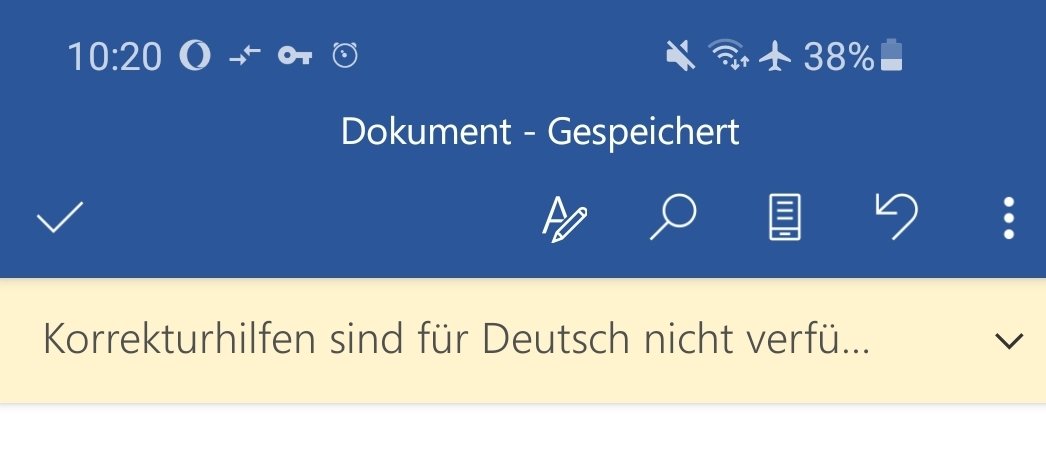The image size is (1046, 469).
Task: Tap the checkmark to finish editing
Action: [60, 217]
